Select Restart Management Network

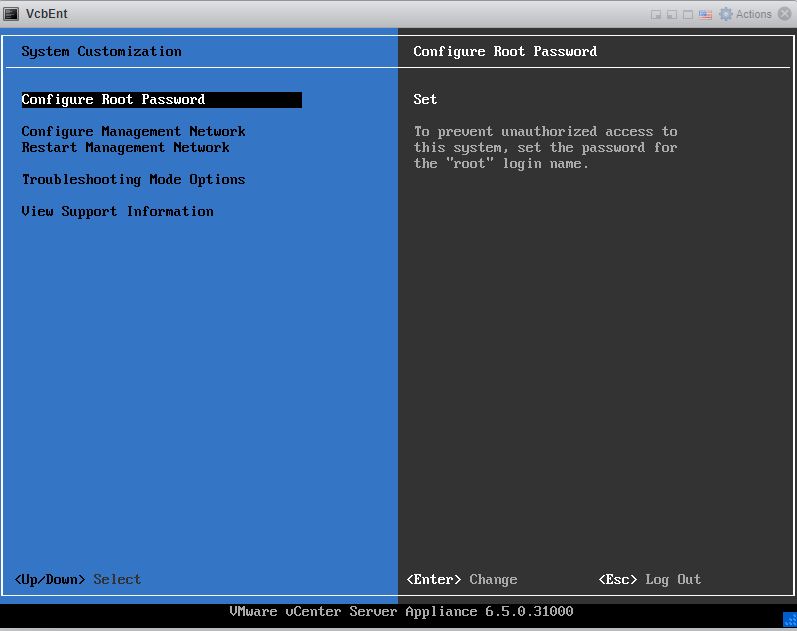tap(126, 147)
